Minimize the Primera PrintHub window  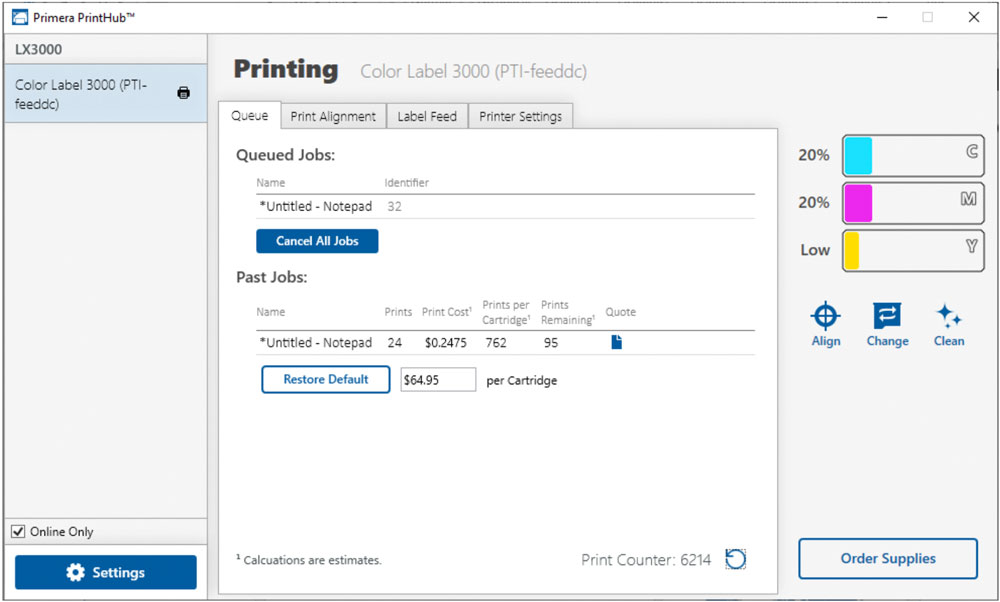[x=882, y=17]
